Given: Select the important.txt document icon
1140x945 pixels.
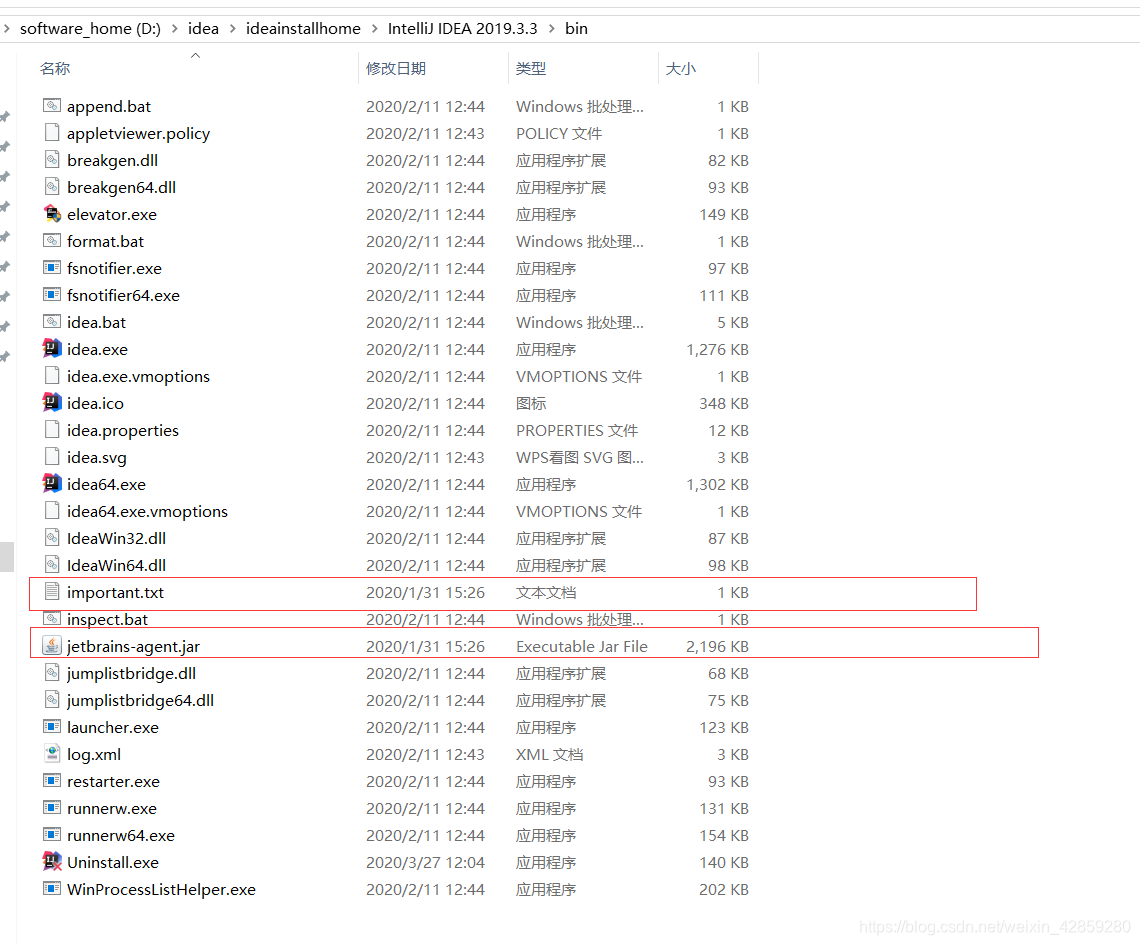Looking at the screenshot, I should [x=52, y=592].
